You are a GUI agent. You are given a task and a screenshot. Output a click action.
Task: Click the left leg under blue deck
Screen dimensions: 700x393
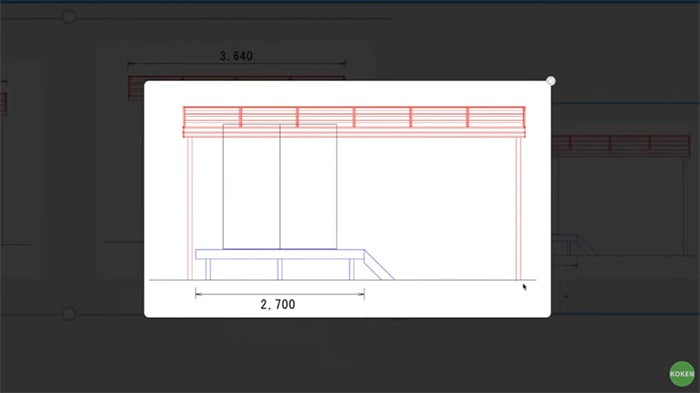208,269
